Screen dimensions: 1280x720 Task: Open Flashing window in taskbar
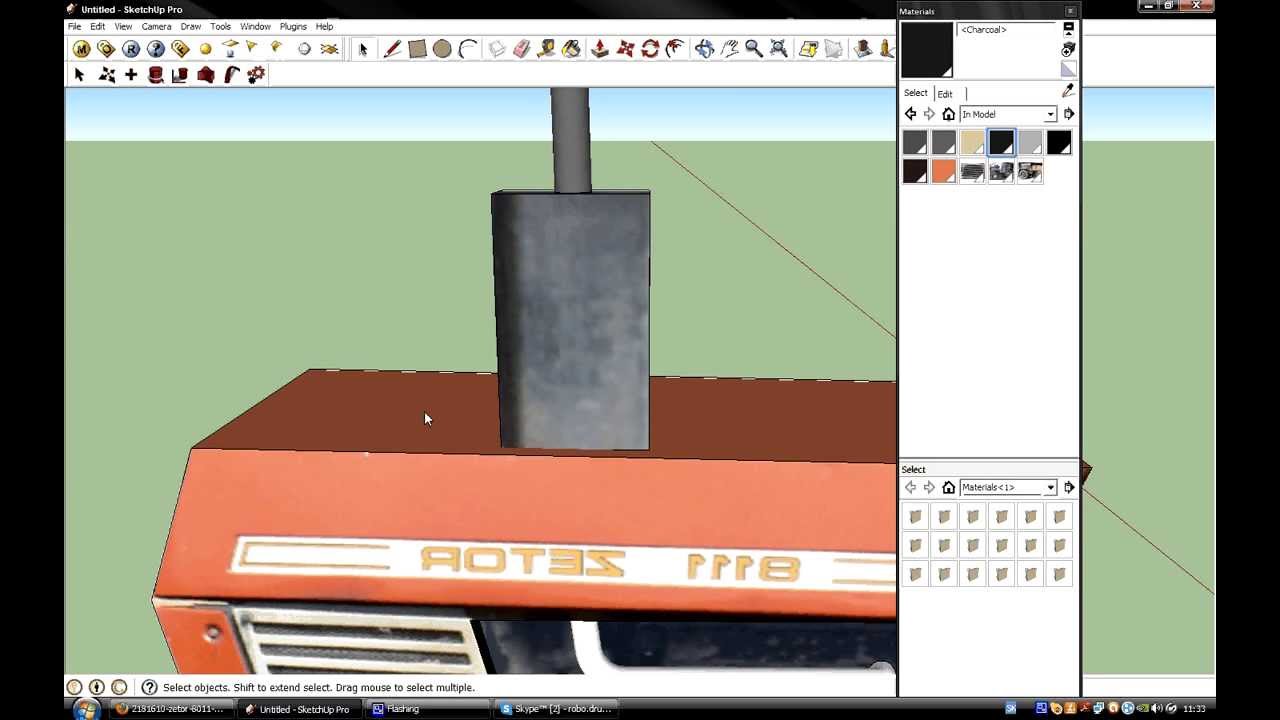(427, 709)
